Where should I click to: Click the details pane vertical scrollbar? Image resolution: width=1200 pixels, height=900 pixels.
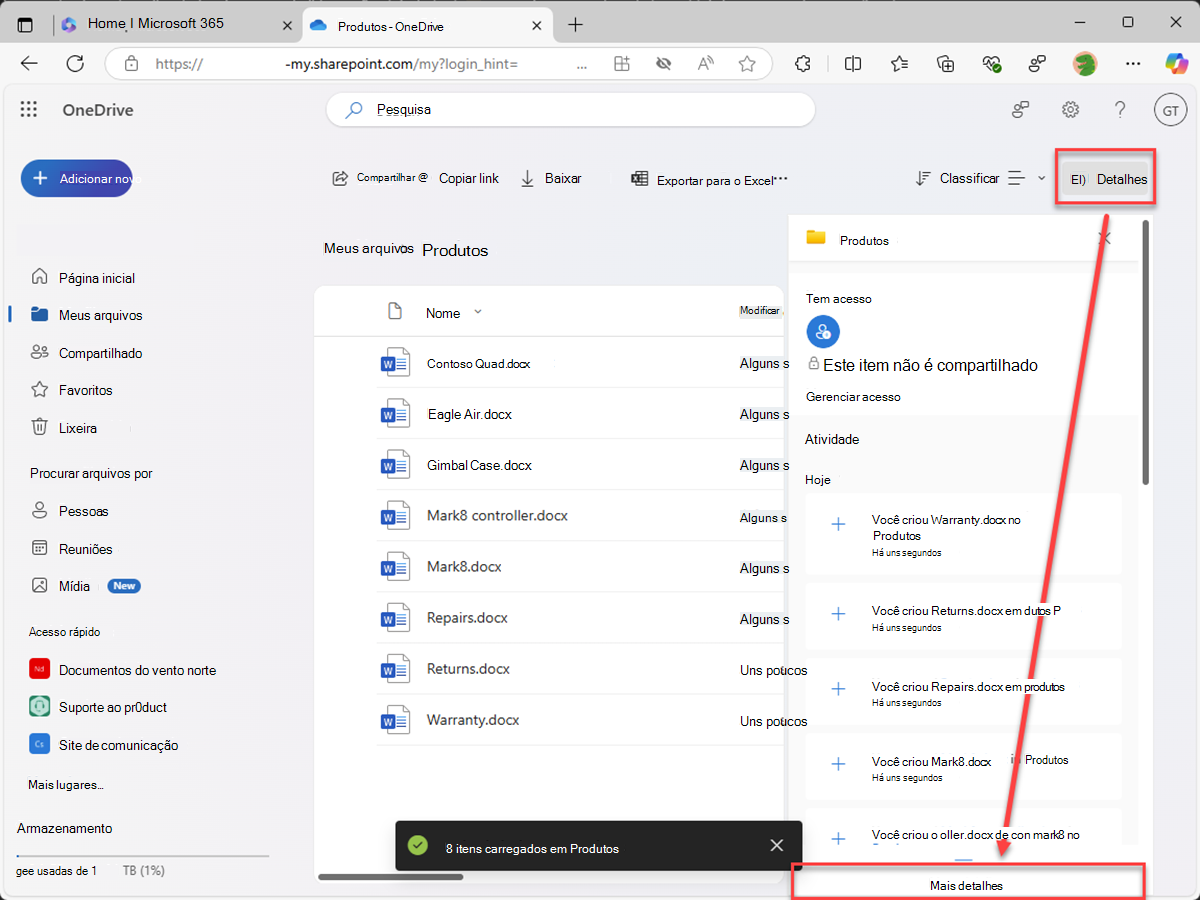(x=1145, y=352)
